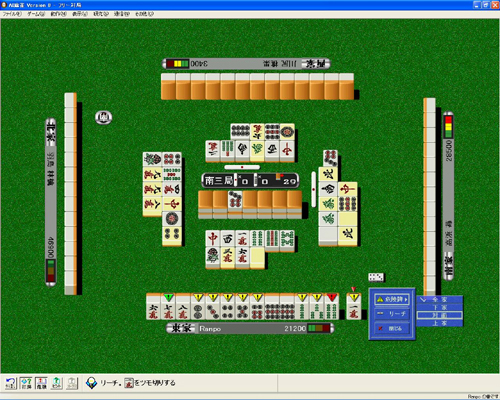
Task: Click the 中 tile in bottom player's discards
Action: (213, 239)
